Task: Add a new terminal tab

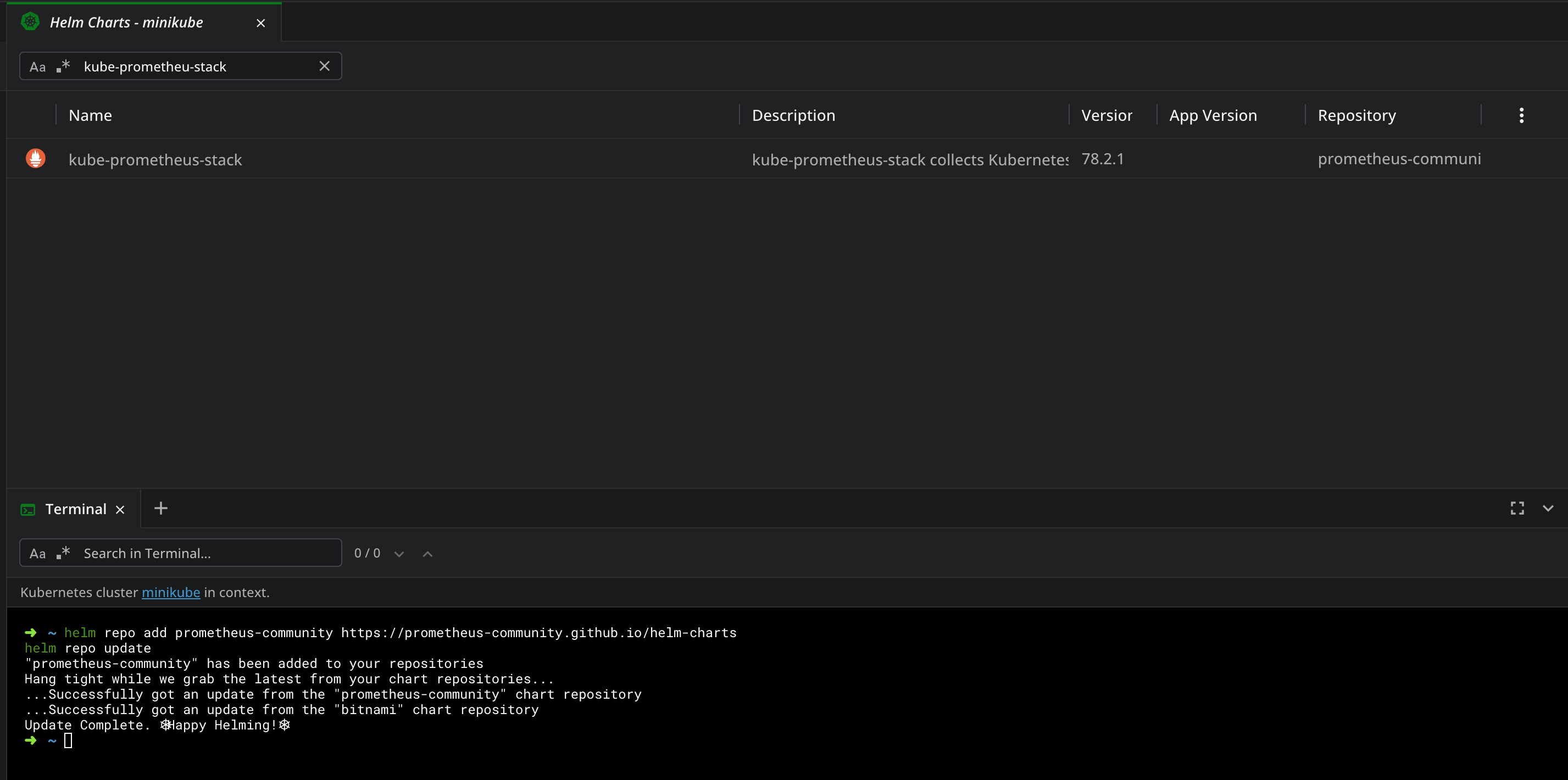Action: coord(160,508)
